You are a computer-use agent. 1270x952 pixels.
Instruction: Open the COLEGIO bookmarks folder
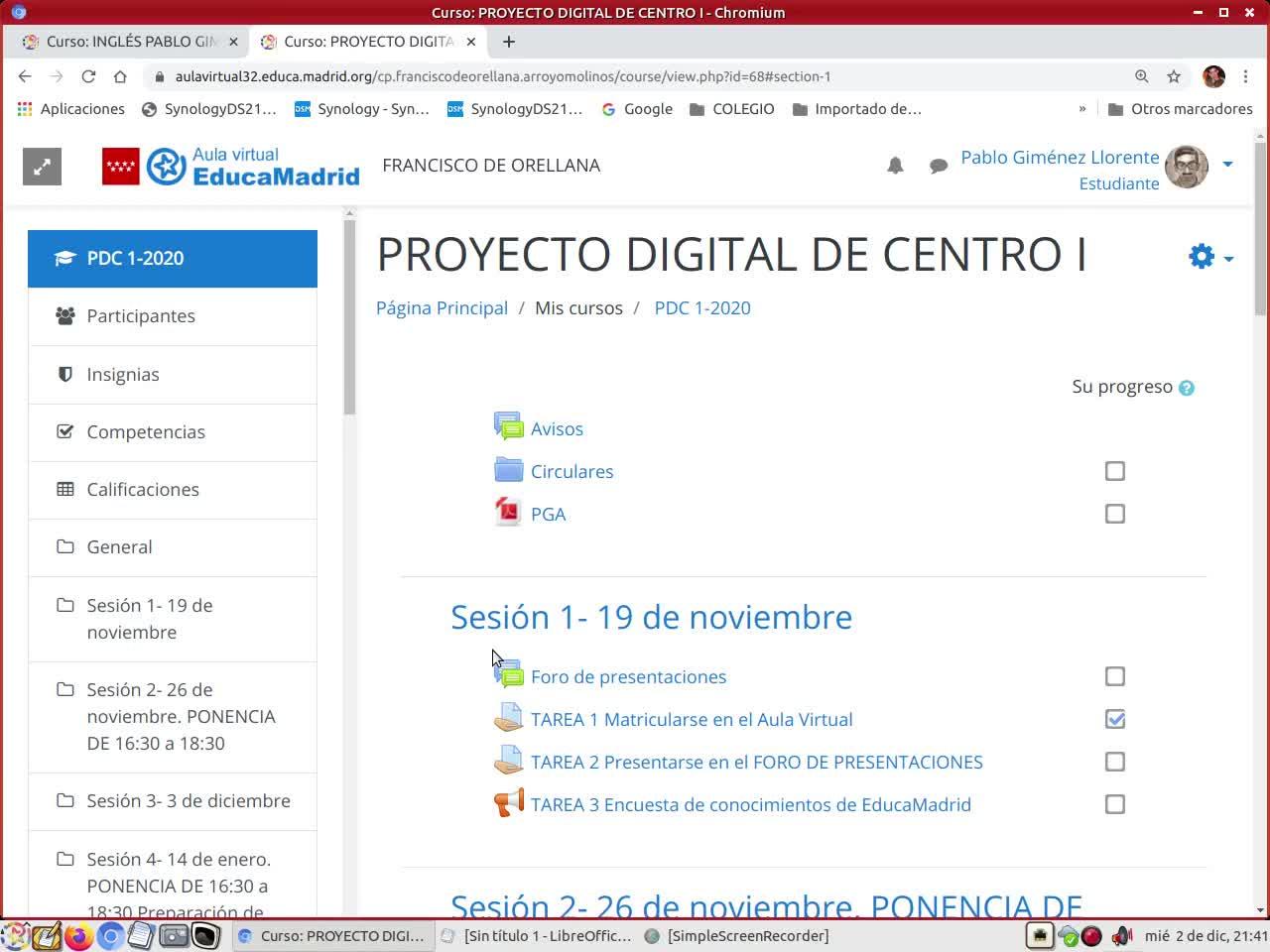coord(732,109)
